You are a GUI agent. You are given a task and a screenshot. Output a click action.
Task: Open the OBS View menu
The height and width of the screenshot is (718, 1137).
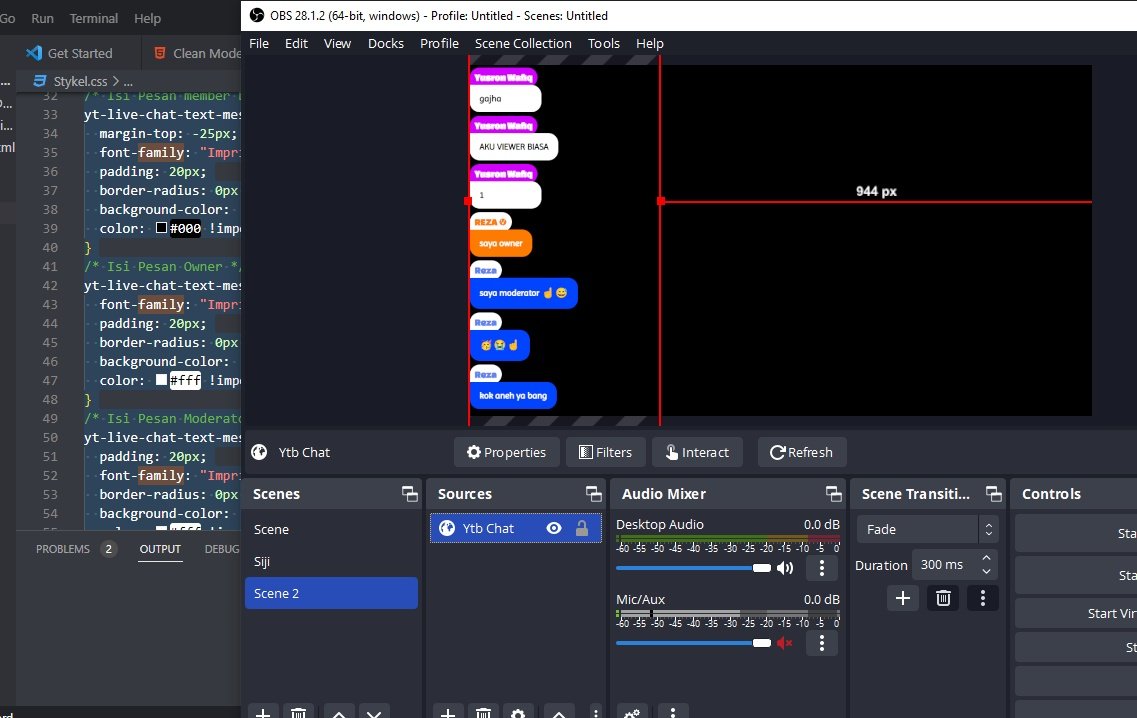[x=337, y=44]
